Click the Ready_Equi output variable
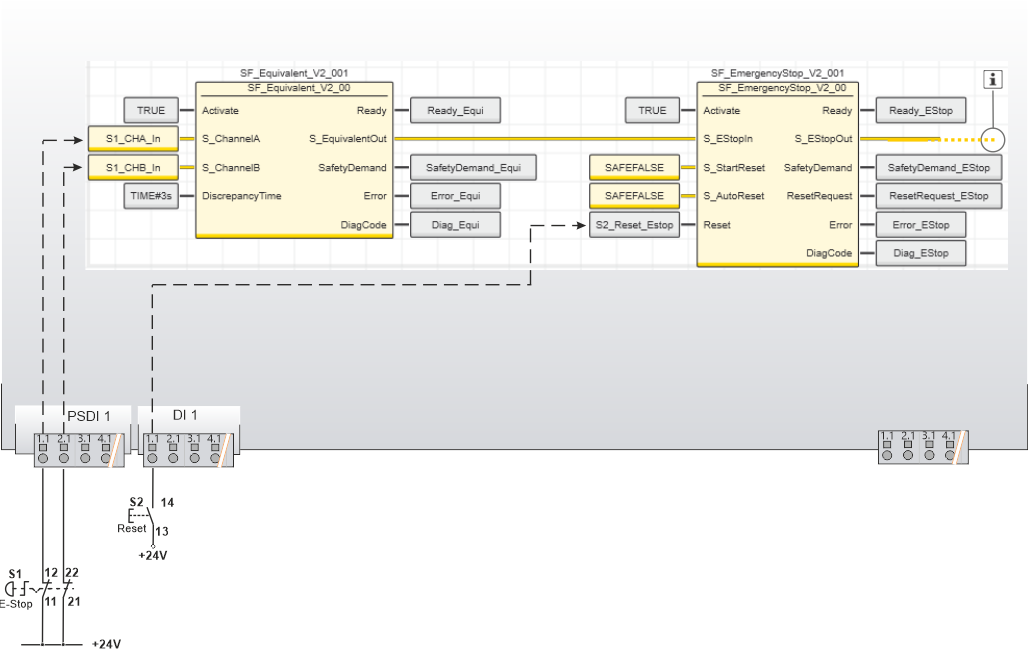The height and width of the screenshot is (649, 1028). coord(455,111)
